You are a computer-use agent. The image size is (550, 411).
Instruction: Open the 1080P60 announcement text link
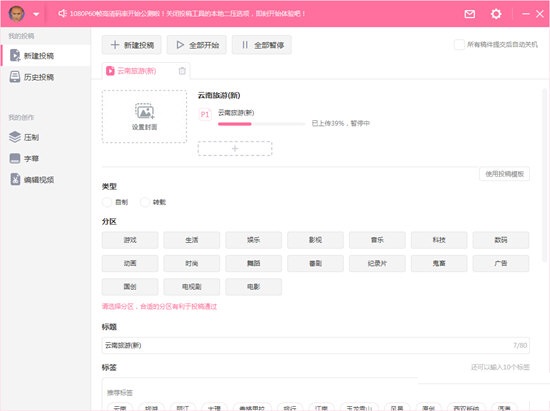click(187, 14)
